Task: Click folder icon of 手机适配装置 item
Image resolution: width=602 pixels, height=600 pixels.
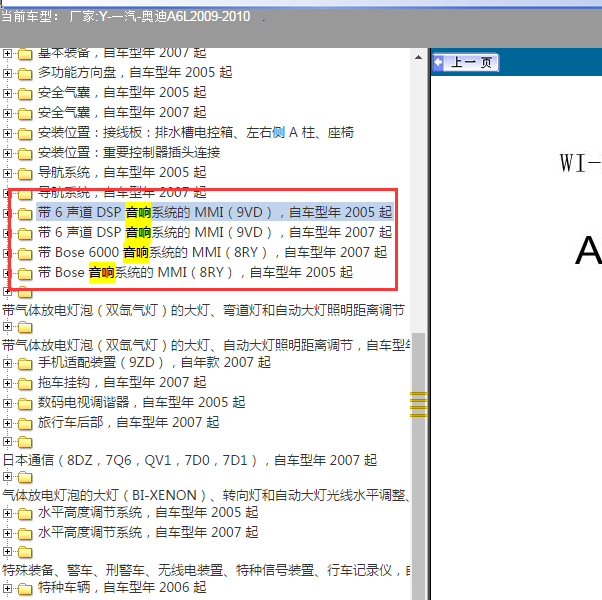Action: [x=25, y=363]
